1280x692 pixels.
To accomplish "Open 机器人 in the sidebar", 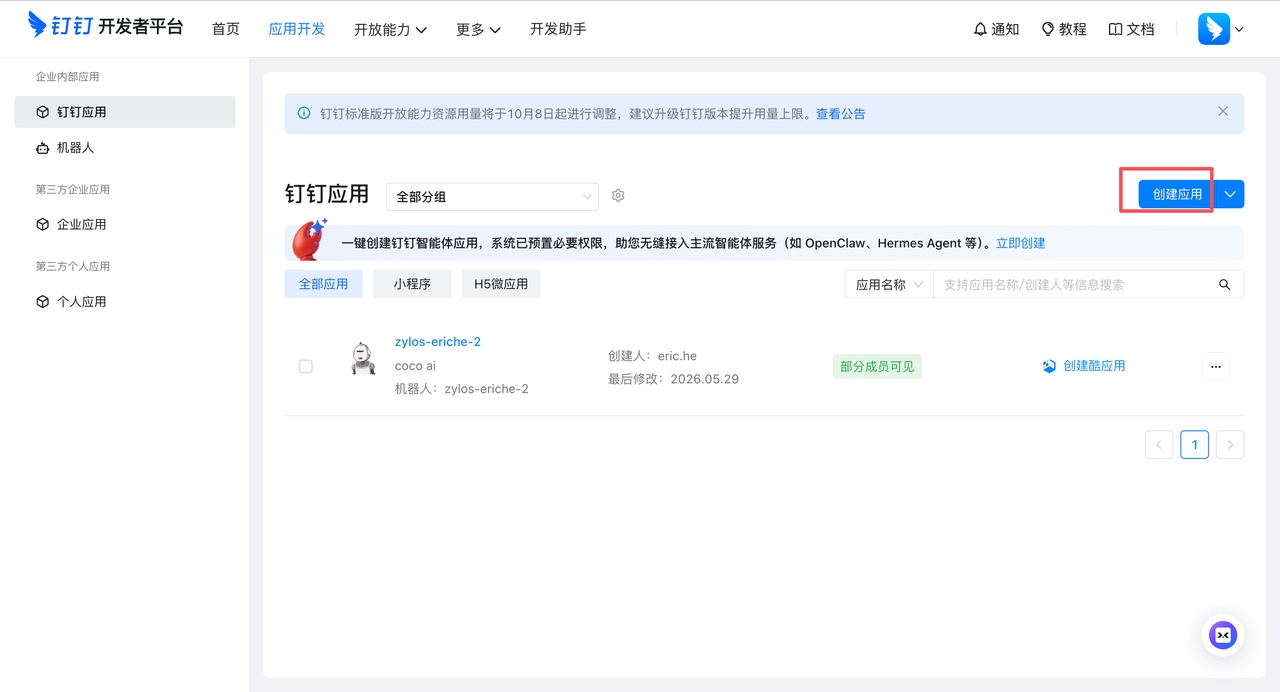I will click(x=125, y=147).
